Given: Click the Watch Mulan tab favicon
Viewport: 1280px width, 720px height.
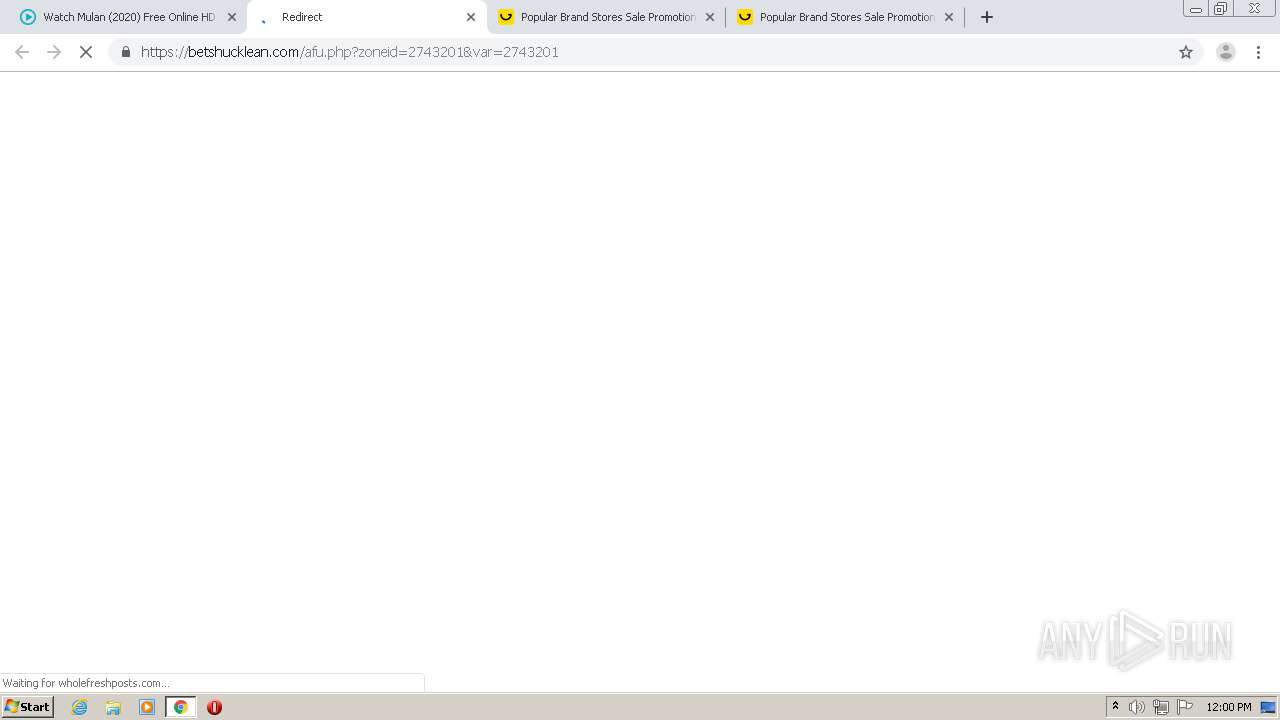Looking at the screenshot, I should [x=28, y=17].
